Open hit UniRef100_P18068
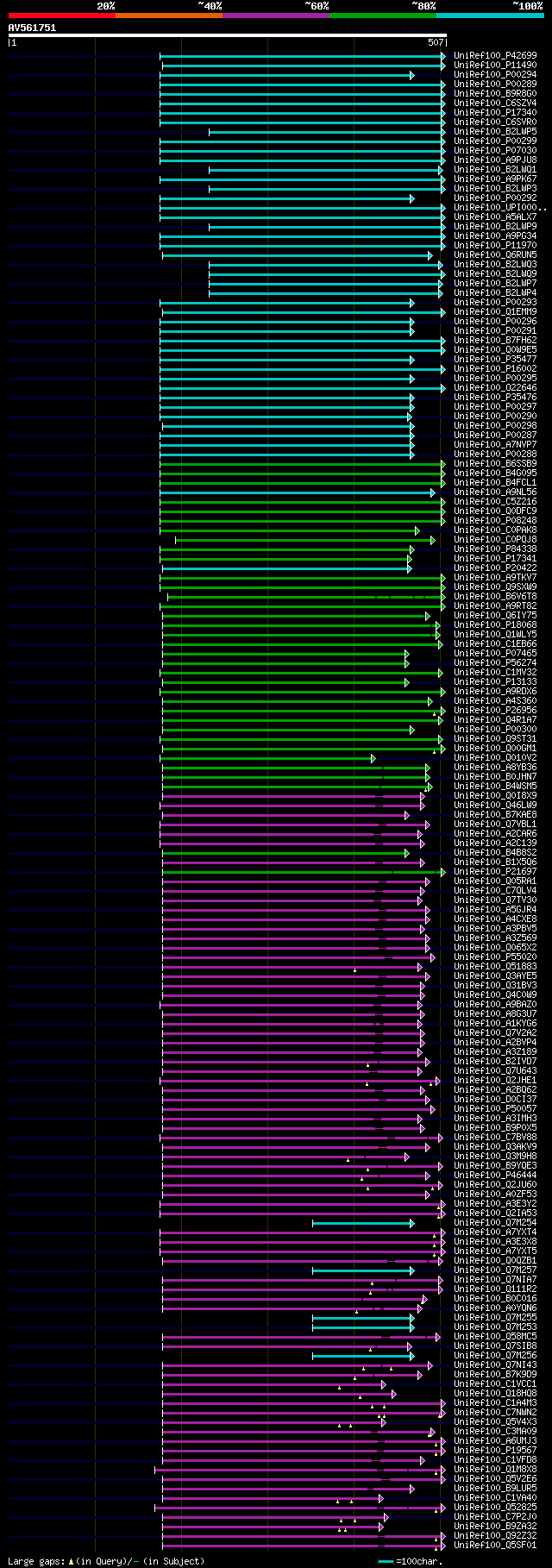The image size is (552, 1568). [x=495, y=624]
